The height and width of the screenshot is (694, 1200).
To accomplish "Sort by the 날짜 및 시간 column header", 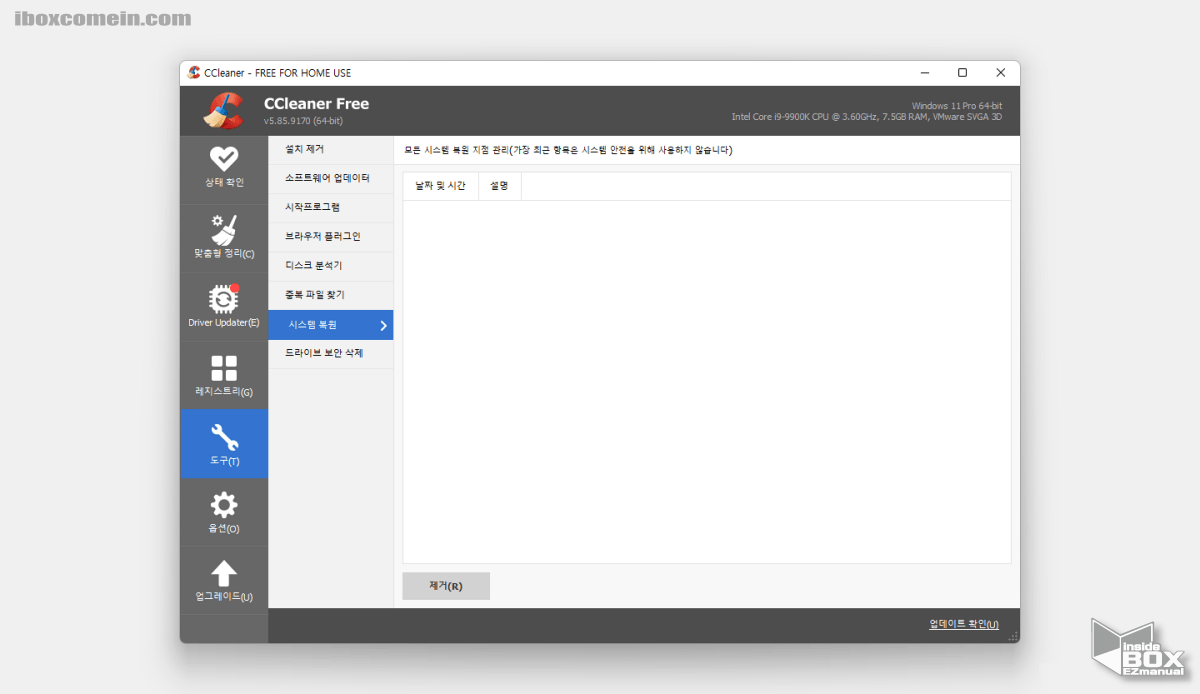I will click(x=440, y=186).
